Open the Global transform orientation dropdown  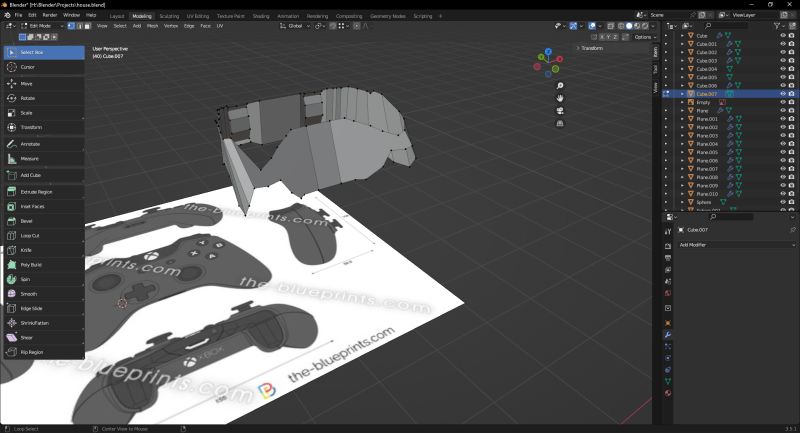coord(295,26)
